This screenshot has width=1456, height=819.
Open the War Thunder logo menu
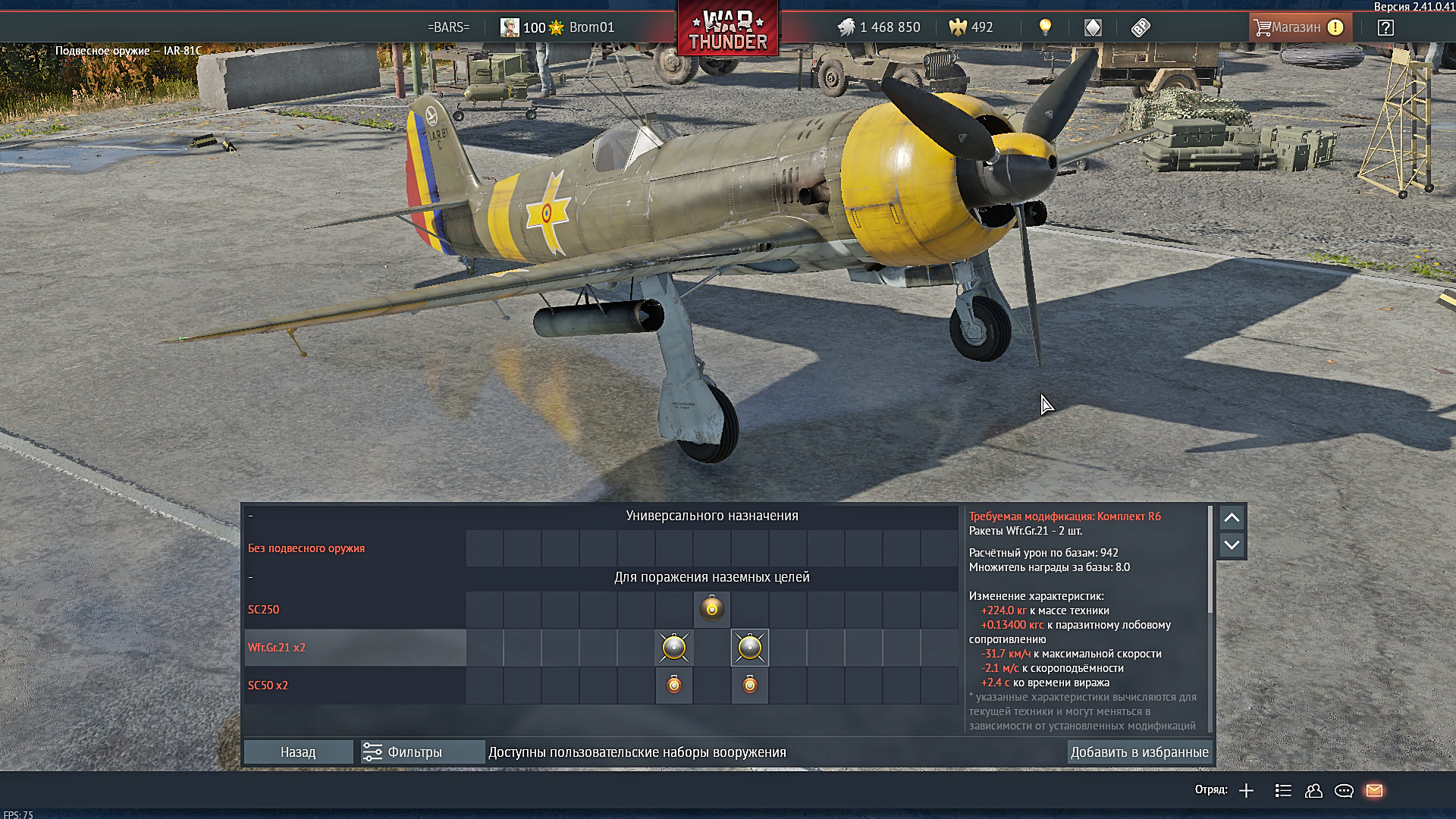[x=728, y=29]
